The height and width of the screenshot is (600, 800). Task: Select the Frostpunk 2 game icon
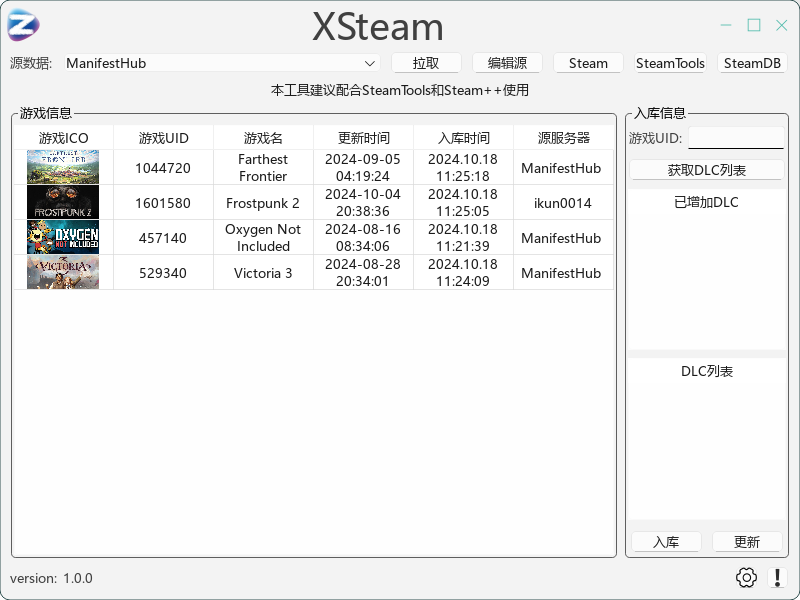(x=63, y=203)
